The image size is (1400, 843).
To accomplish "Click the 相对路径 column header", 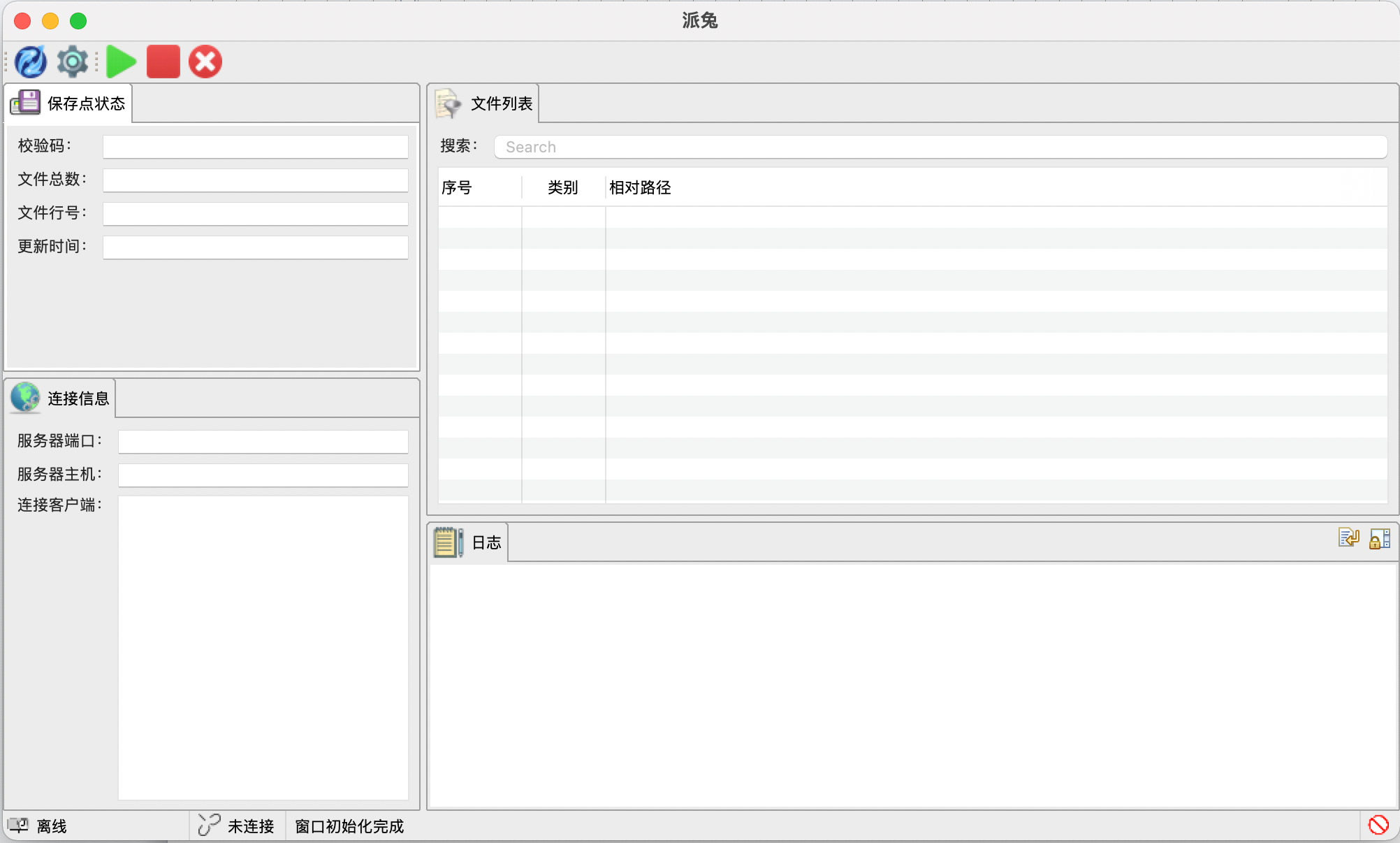I will point(640,187).
